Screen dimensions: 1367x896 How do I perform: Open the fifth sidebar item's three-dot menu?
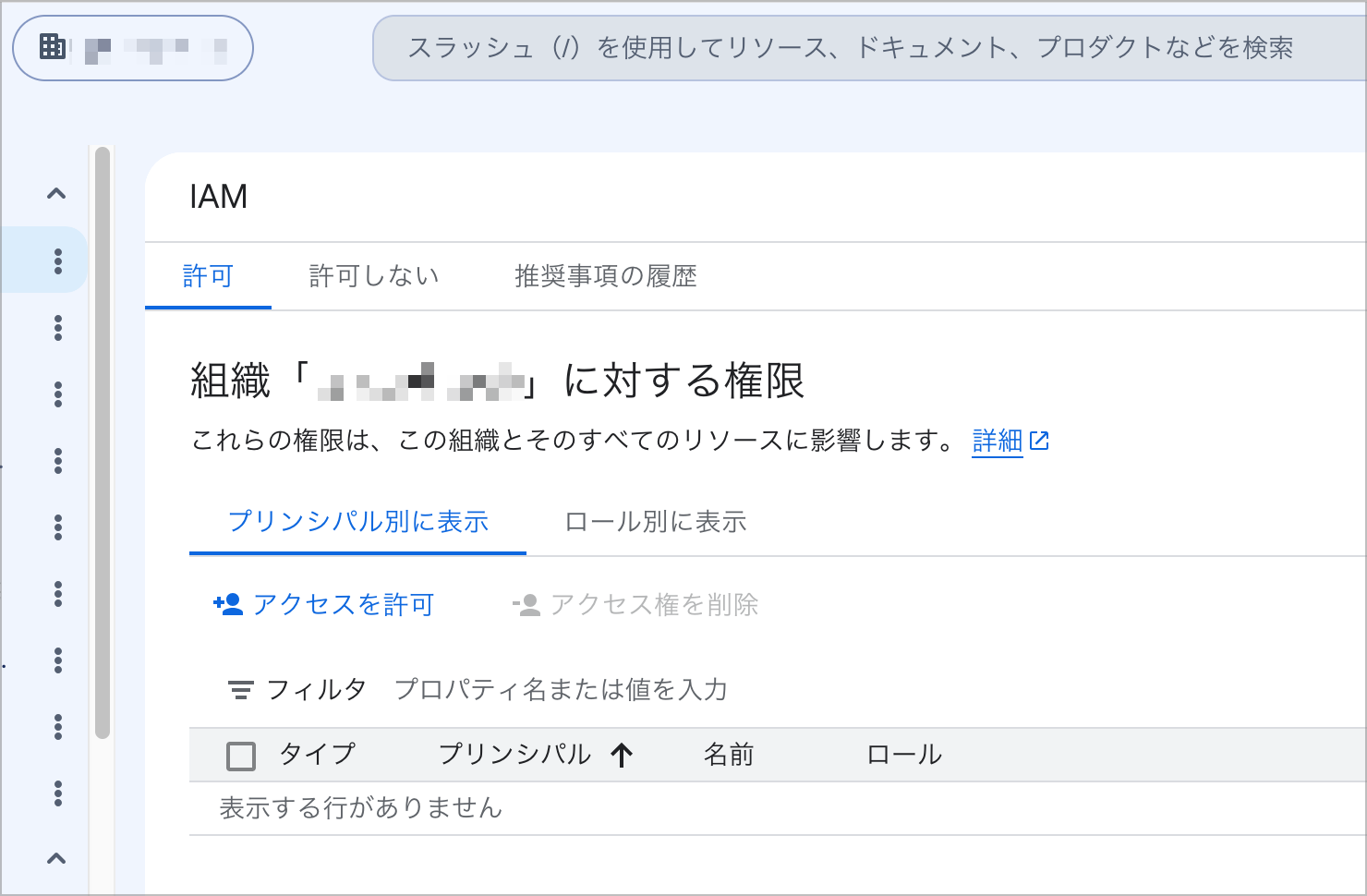tap(58, 527)
